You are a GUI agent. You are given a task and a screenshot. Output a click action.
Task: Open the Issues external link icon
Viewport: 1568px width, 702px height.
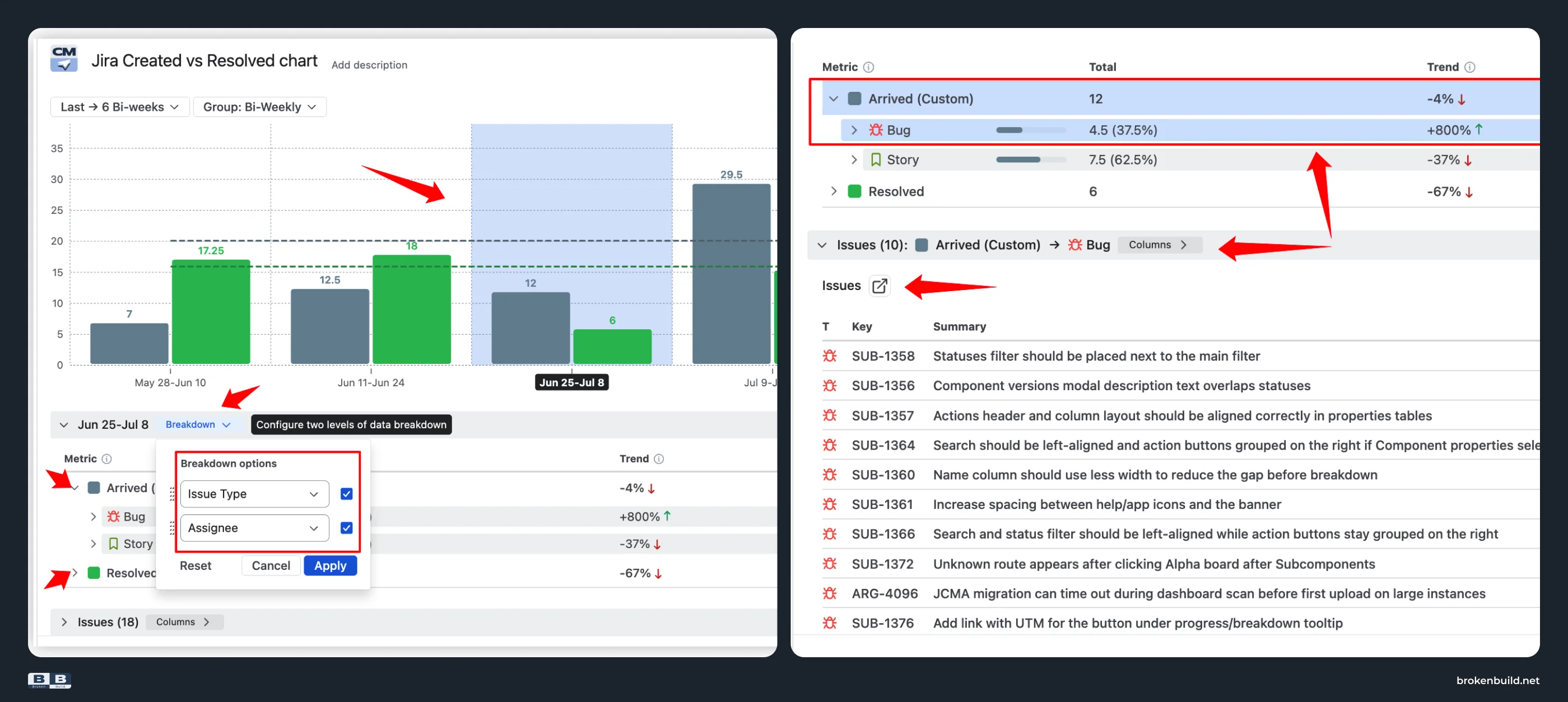(879, 286)
